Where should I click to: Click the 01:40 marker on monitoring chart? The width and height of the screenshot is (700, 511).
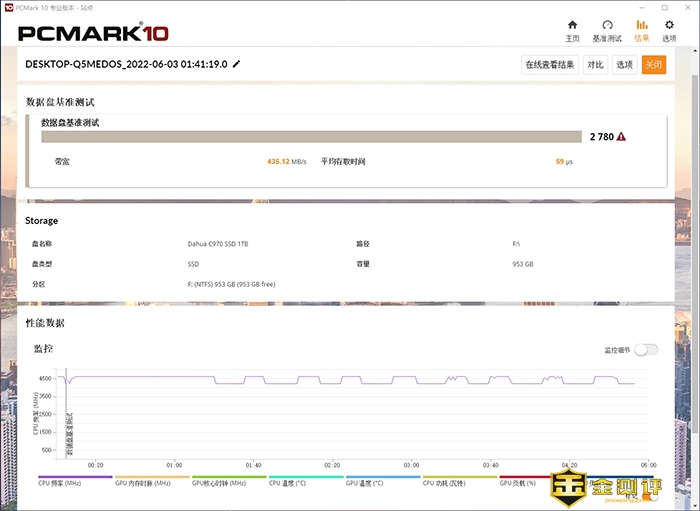point(253,465)
